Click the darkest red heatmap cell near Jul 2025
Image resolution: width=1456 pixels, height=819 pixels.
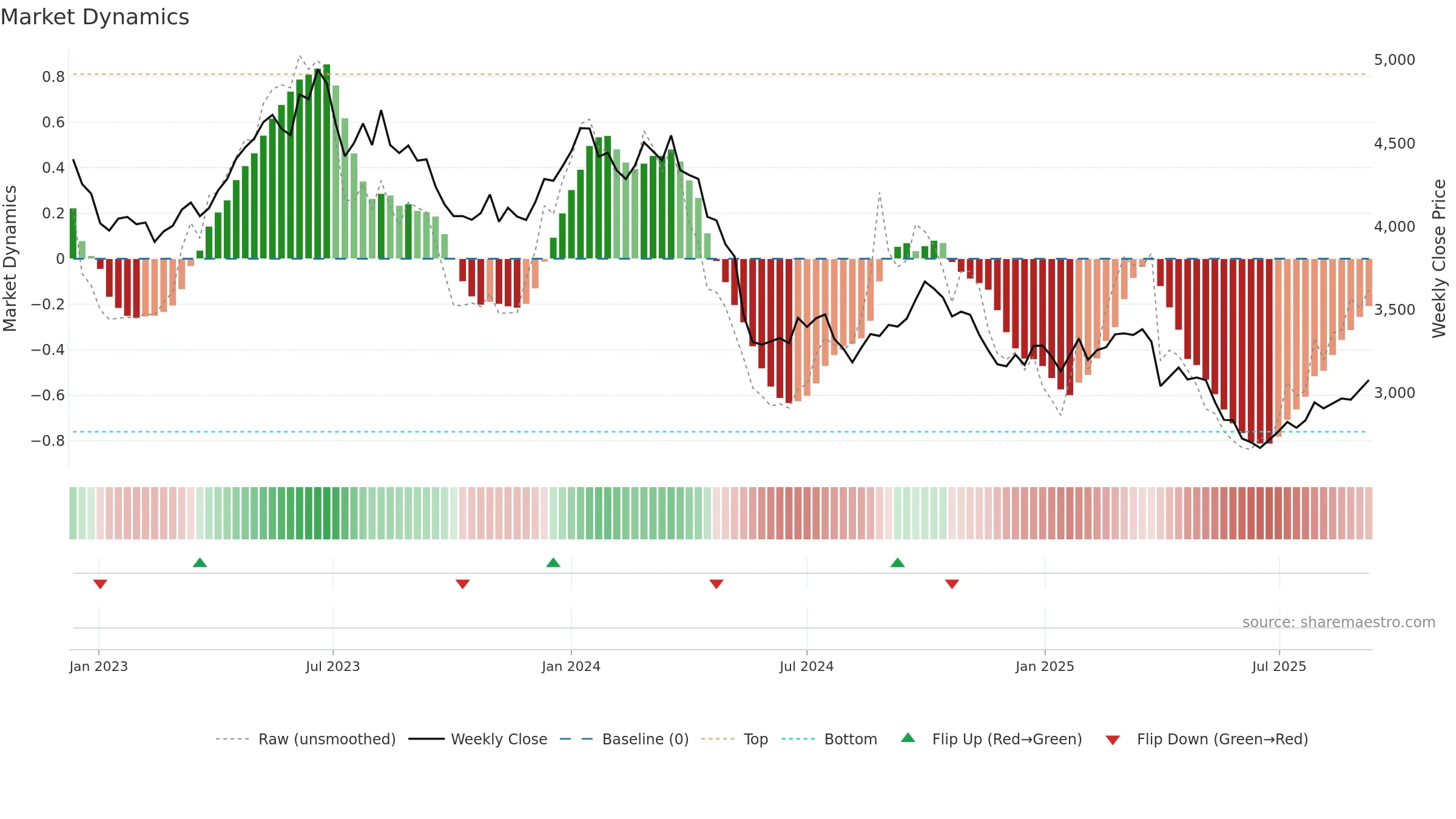coord(1269,513)
